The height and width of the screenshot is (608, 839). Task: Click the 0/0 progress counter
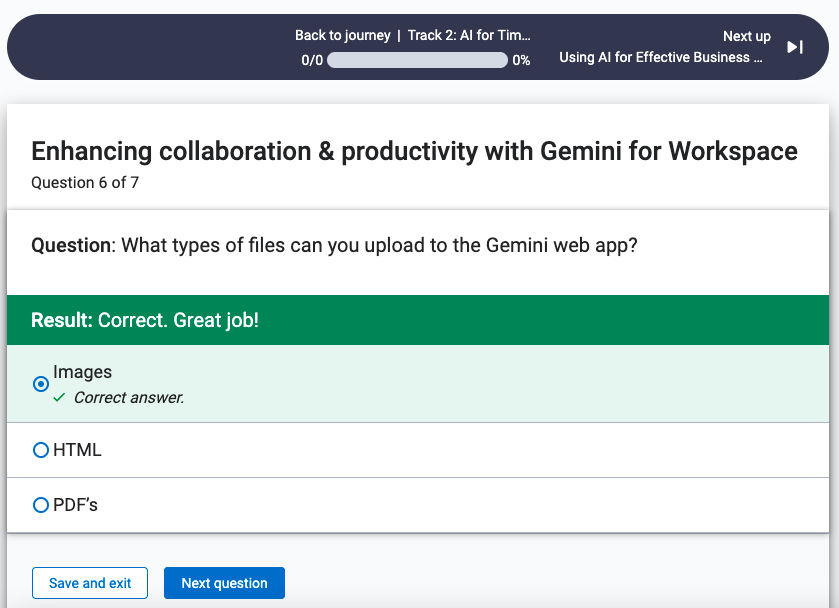[x=312, y=60]
